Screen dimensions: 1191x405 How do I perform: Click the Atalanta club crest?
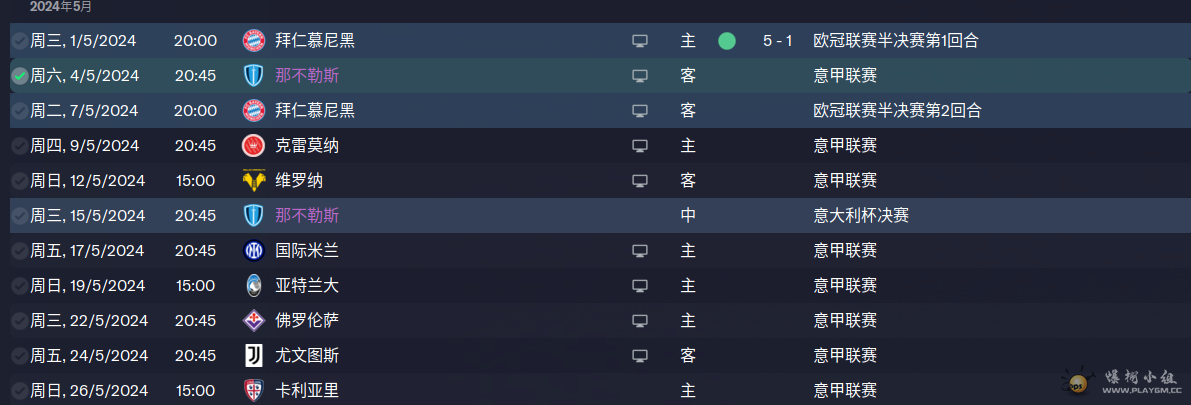(253, 286)
